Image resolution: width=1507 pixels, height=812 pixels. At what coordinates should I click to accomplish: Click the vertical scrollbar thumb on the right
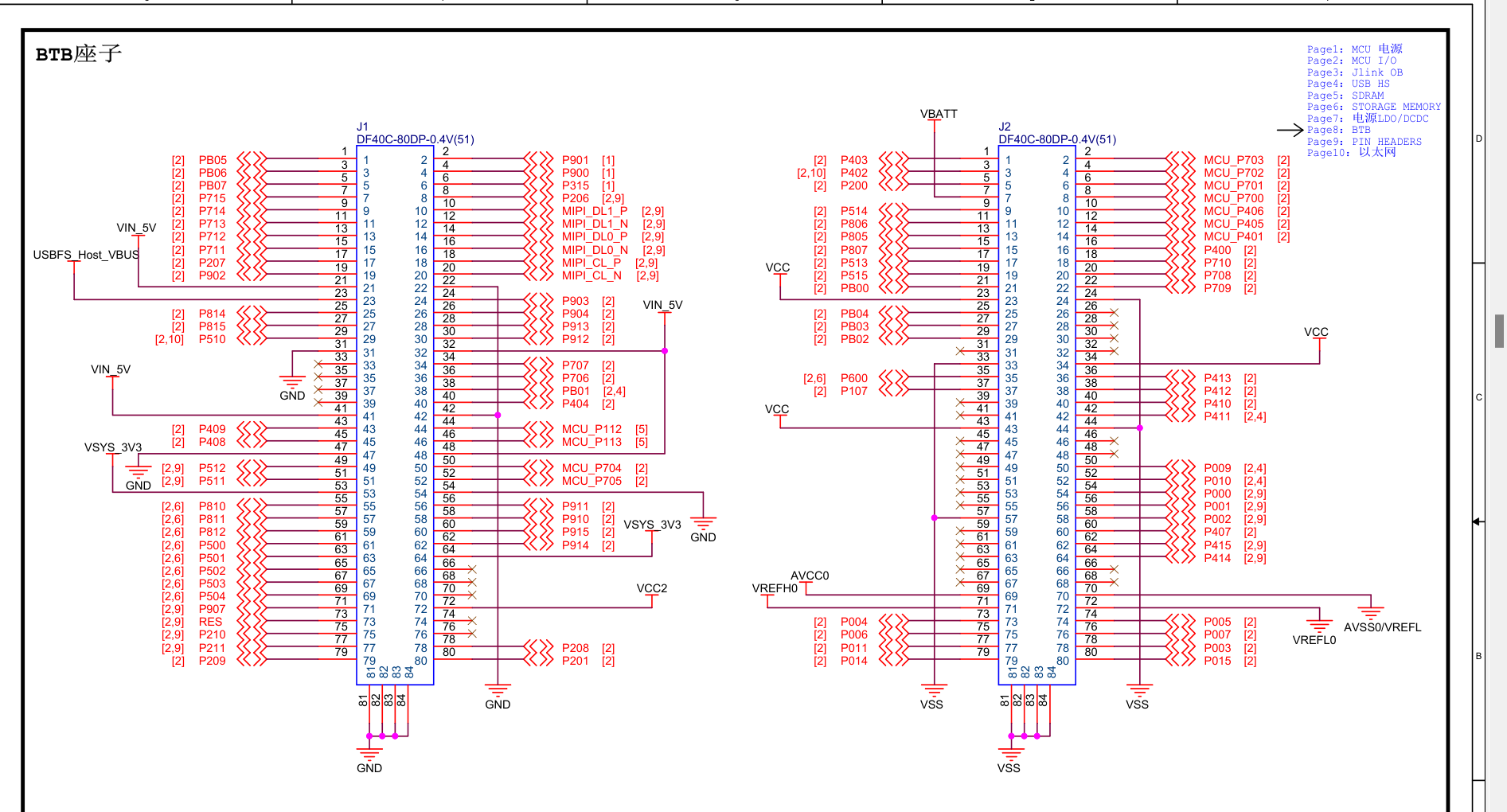coord(1499,331)
